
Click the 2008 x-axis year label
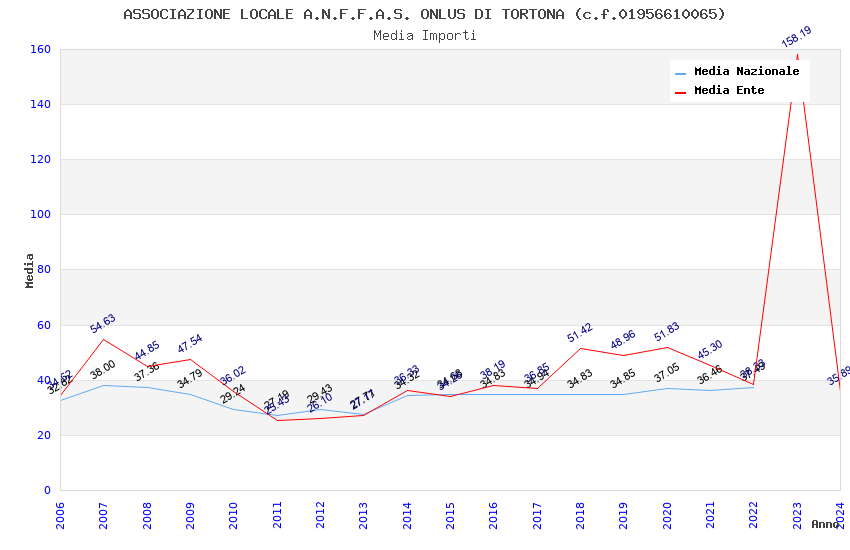click(147, 515)
